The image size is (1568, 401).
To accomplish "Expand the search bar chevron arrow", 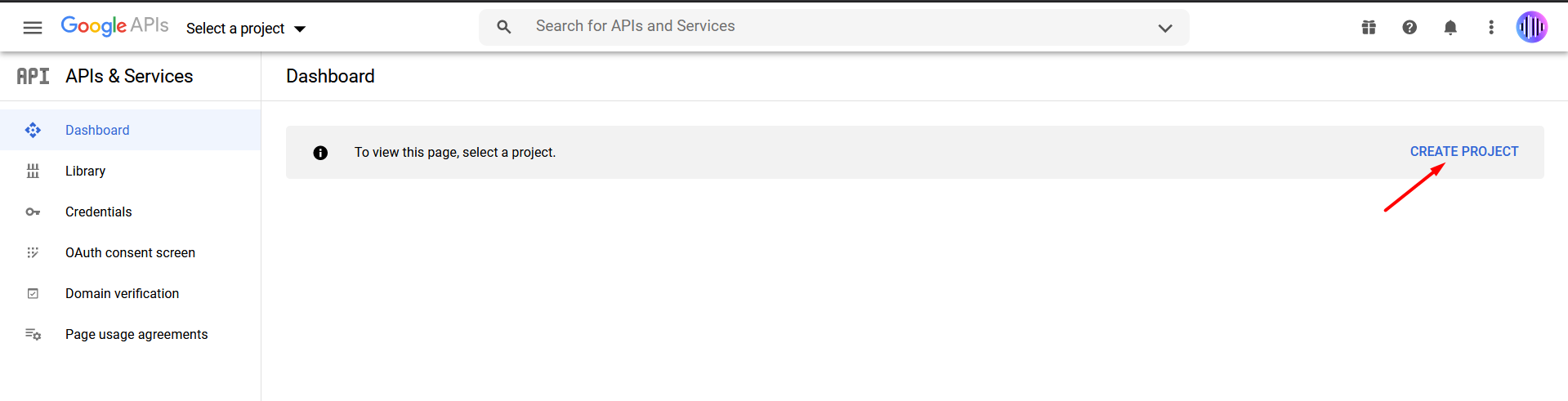I will point(1165,28).
